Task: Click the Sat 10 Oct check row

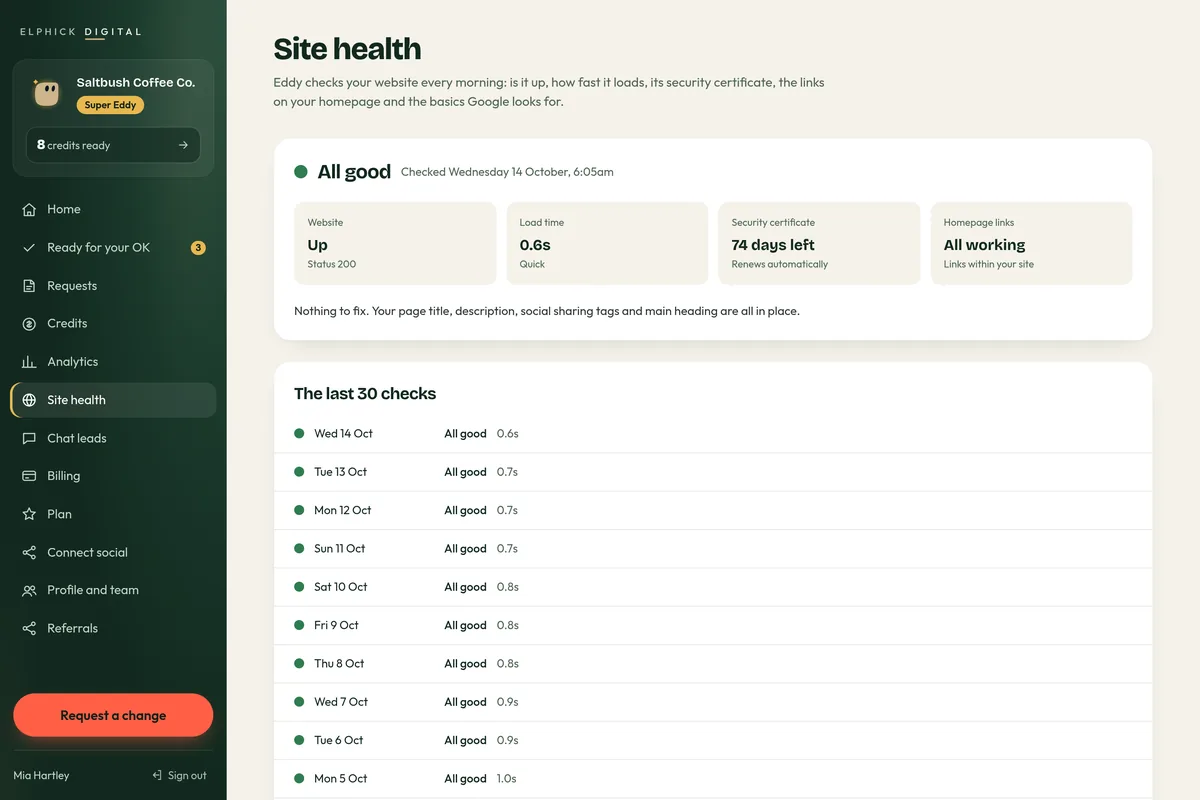Action: pos(713,587)
